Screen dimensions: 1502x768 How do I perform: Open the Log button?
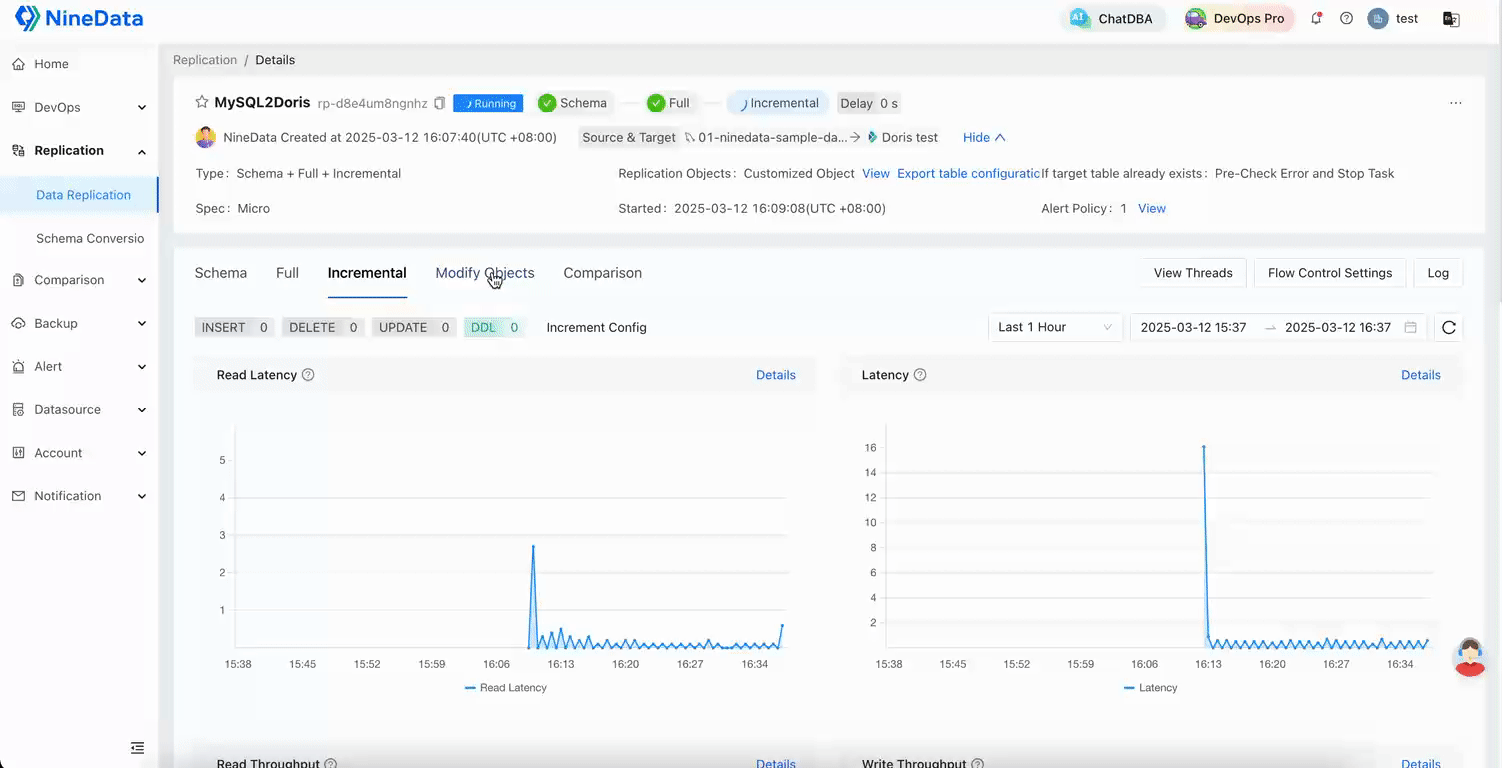[x=1438, y=273]
